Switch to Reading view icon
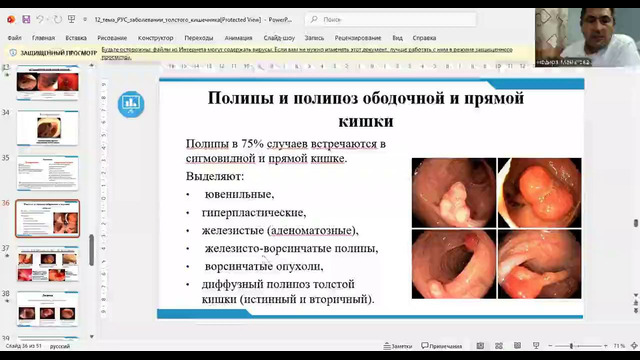Viewport: 640px width, 360px height. click(x=517, y=346)
